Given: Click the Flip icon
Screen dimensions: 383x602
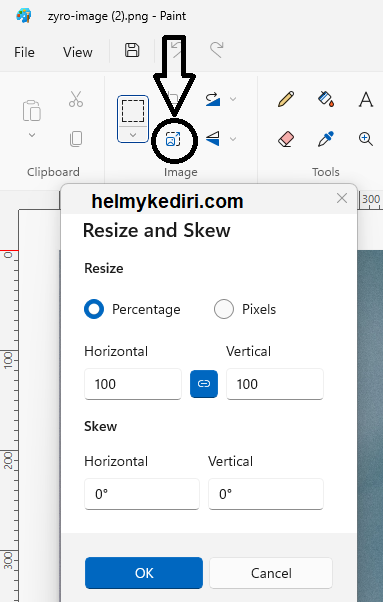Looking at the screenshot, I should coord(213,139).
